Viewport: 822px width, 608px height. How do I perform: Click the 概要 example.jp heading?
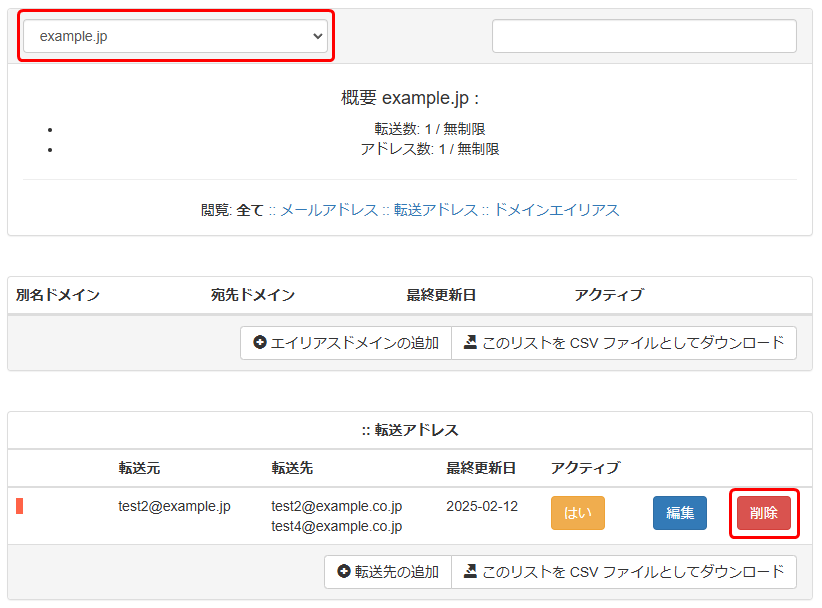point(410,98)
